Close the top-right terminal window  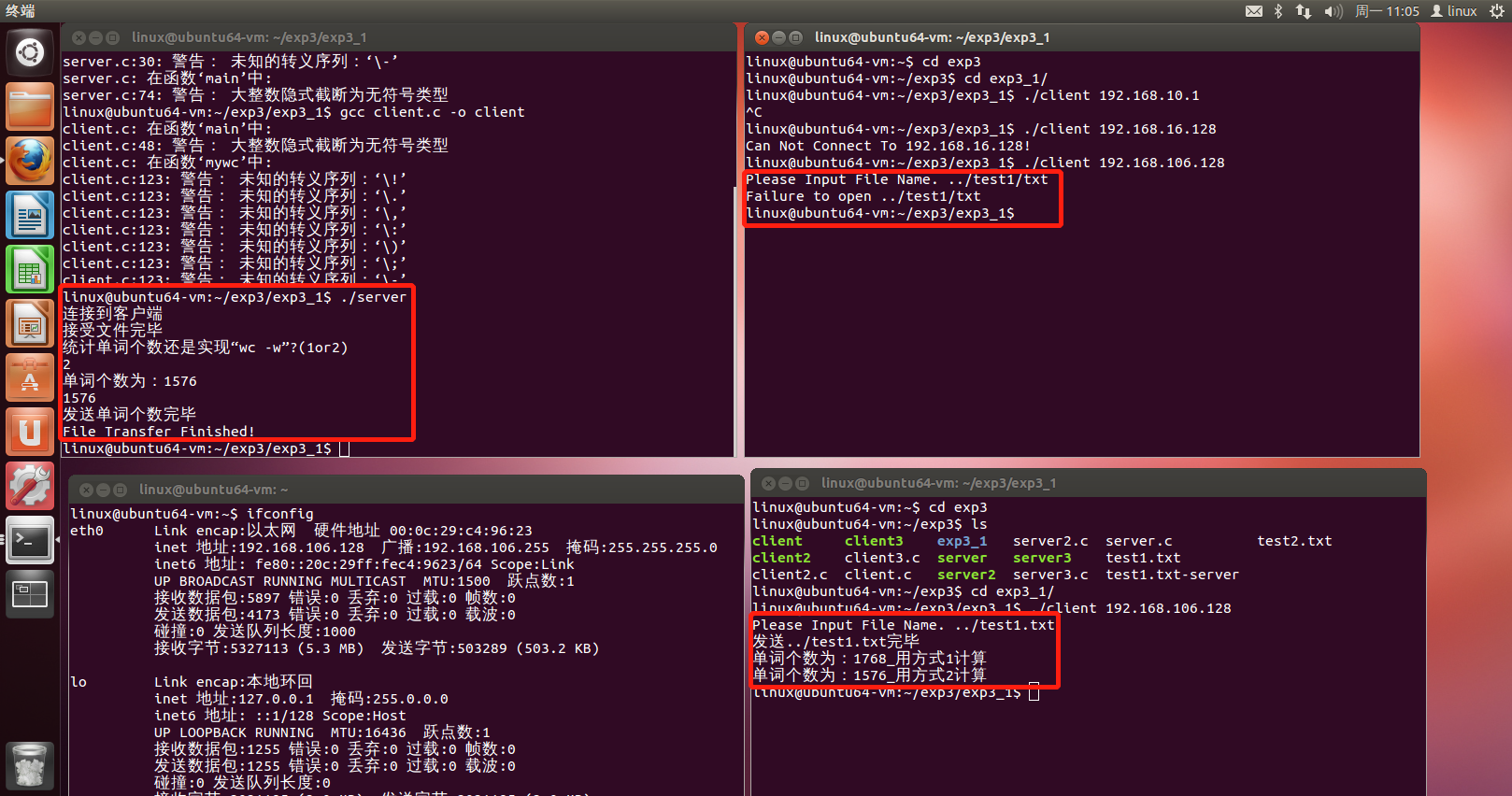[x=762, y=37]
